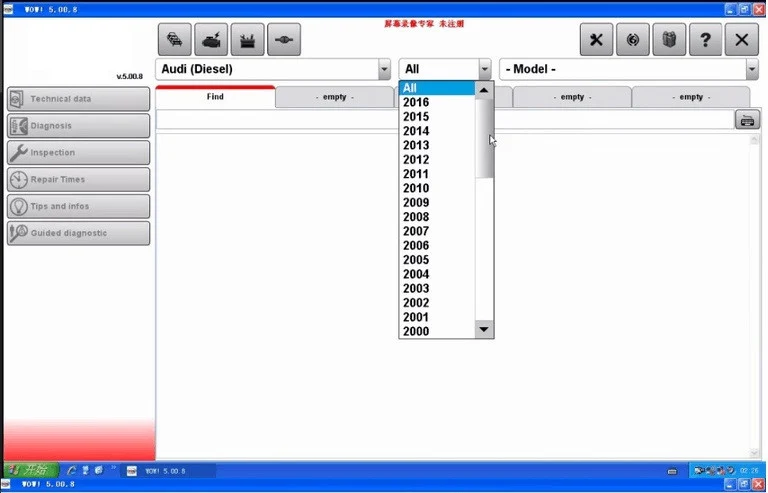Image resolution: width=768 pixels, height=493 pixels.
Task: Choose 2011 from the year list
Action: pos(437,174)
